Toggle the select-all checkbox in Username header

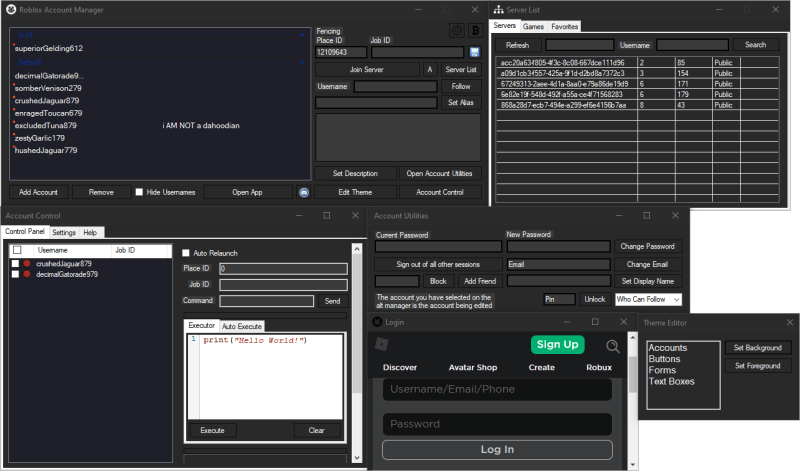[17, 250]
